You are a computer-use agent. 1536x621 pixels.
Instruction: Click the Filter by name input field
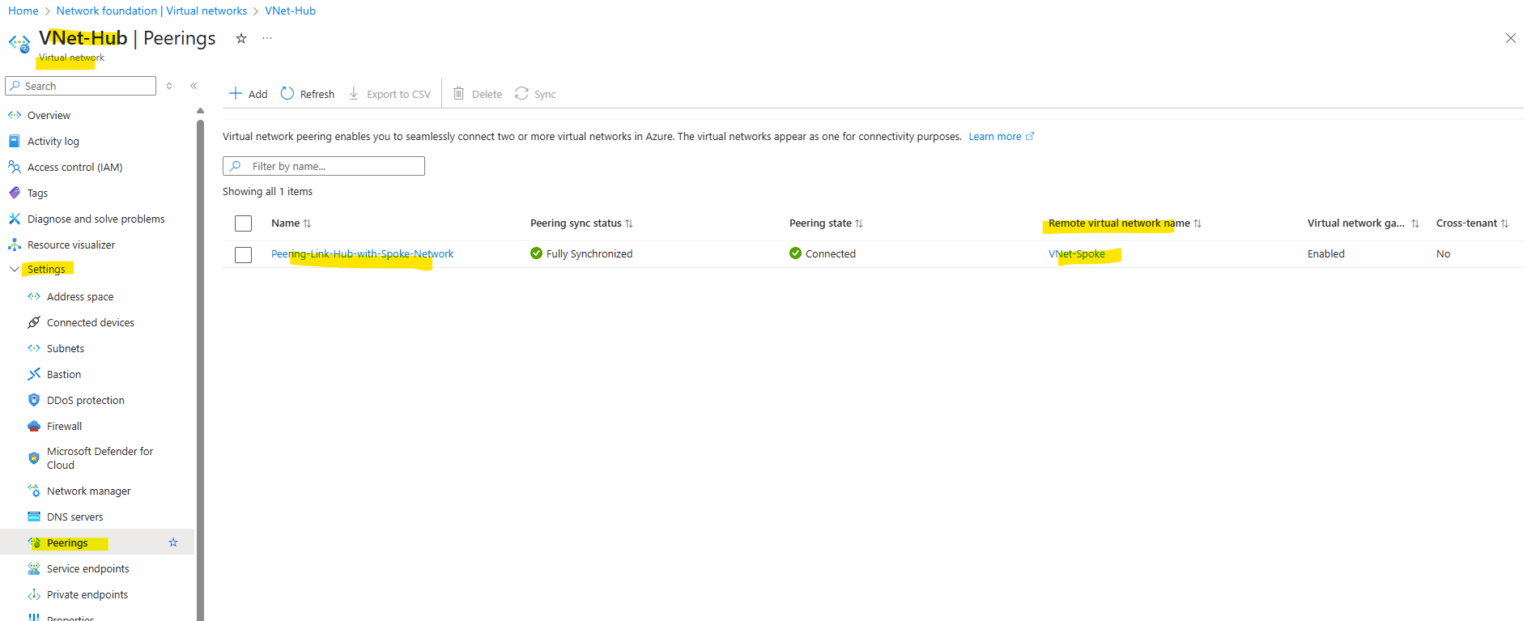pos(323,165)
